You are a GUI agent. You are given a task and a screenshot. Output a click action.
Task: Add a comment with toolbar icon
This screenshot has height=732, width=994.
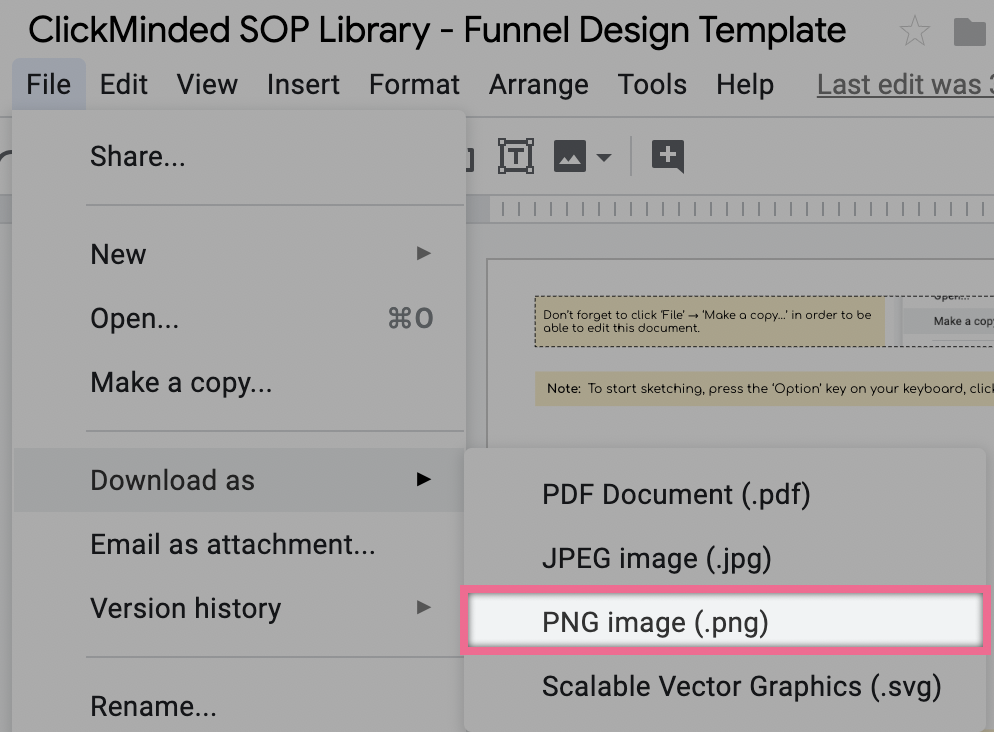(667, 156)
